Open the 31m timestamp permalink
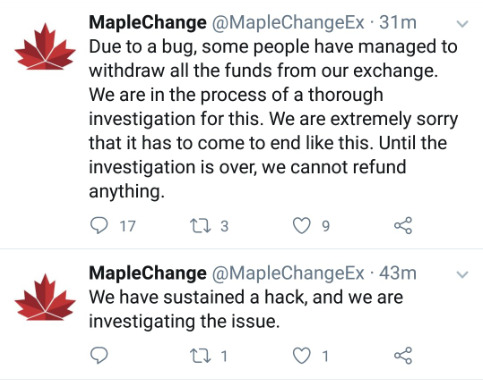The width and height of the screenshot is (483, 380). pyautogui.click(x=398, y=23)
